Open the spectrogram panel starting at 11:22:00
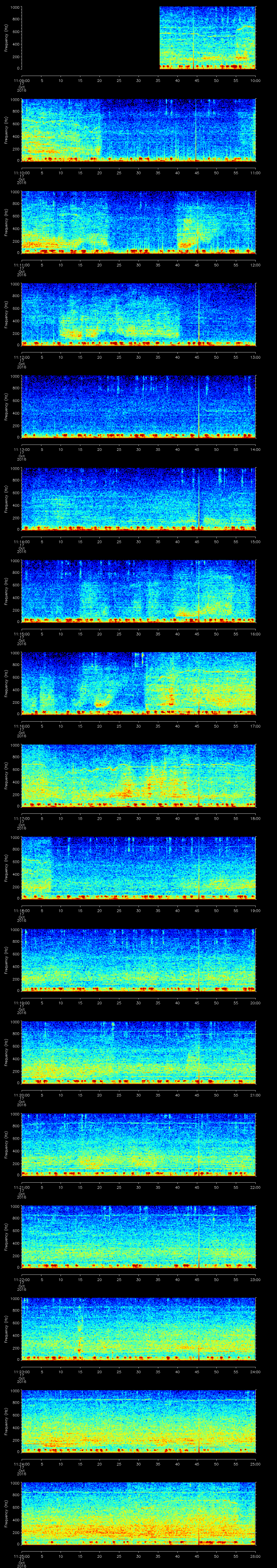277x1568 pixels. [x=138, y=1237]
